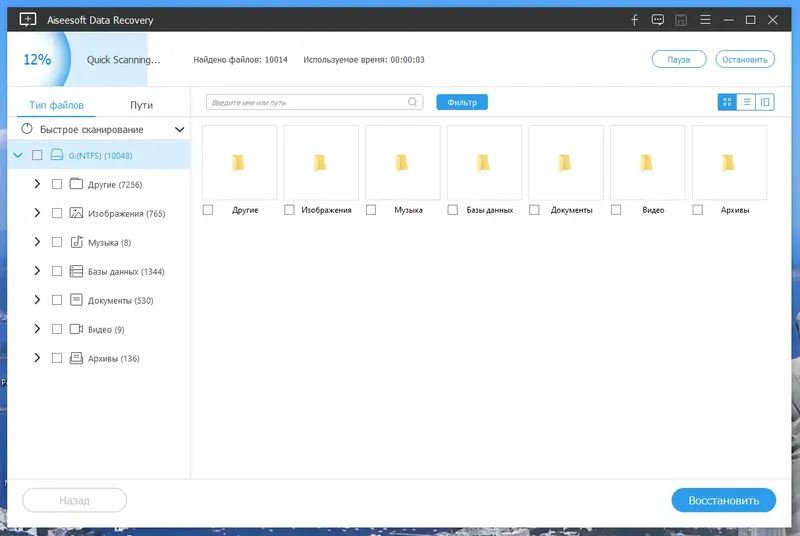
Task: Click the Документы icon in sidebar
Action: [x=76, y=300]
